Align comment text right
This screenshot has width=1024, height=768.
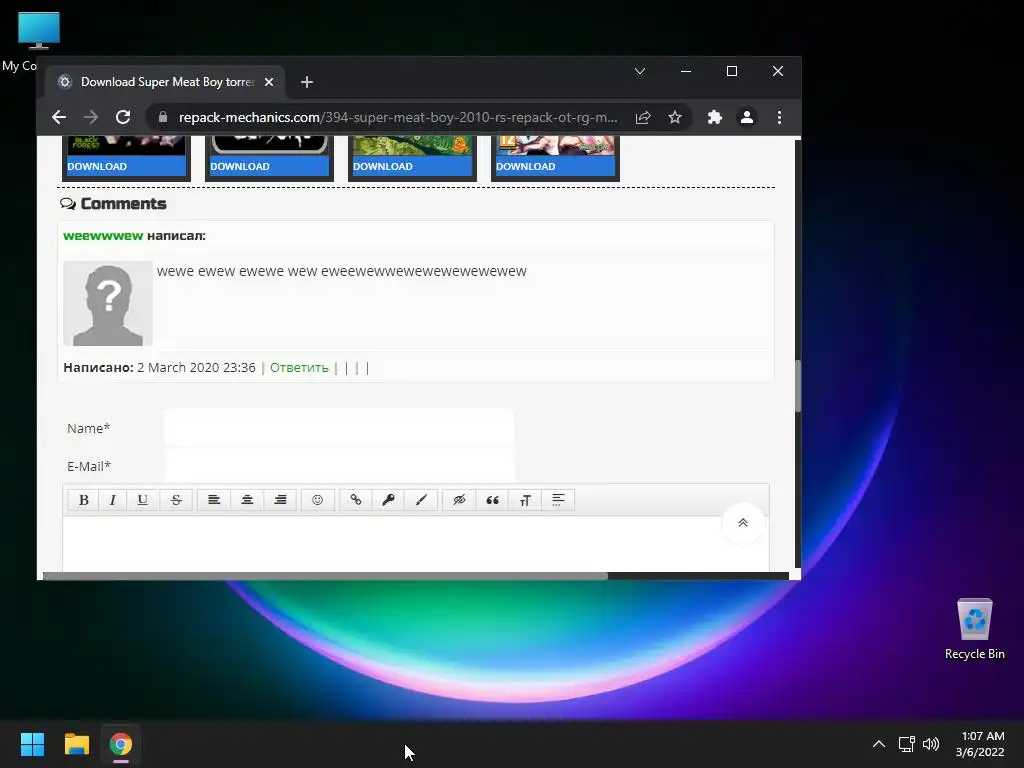280,500
